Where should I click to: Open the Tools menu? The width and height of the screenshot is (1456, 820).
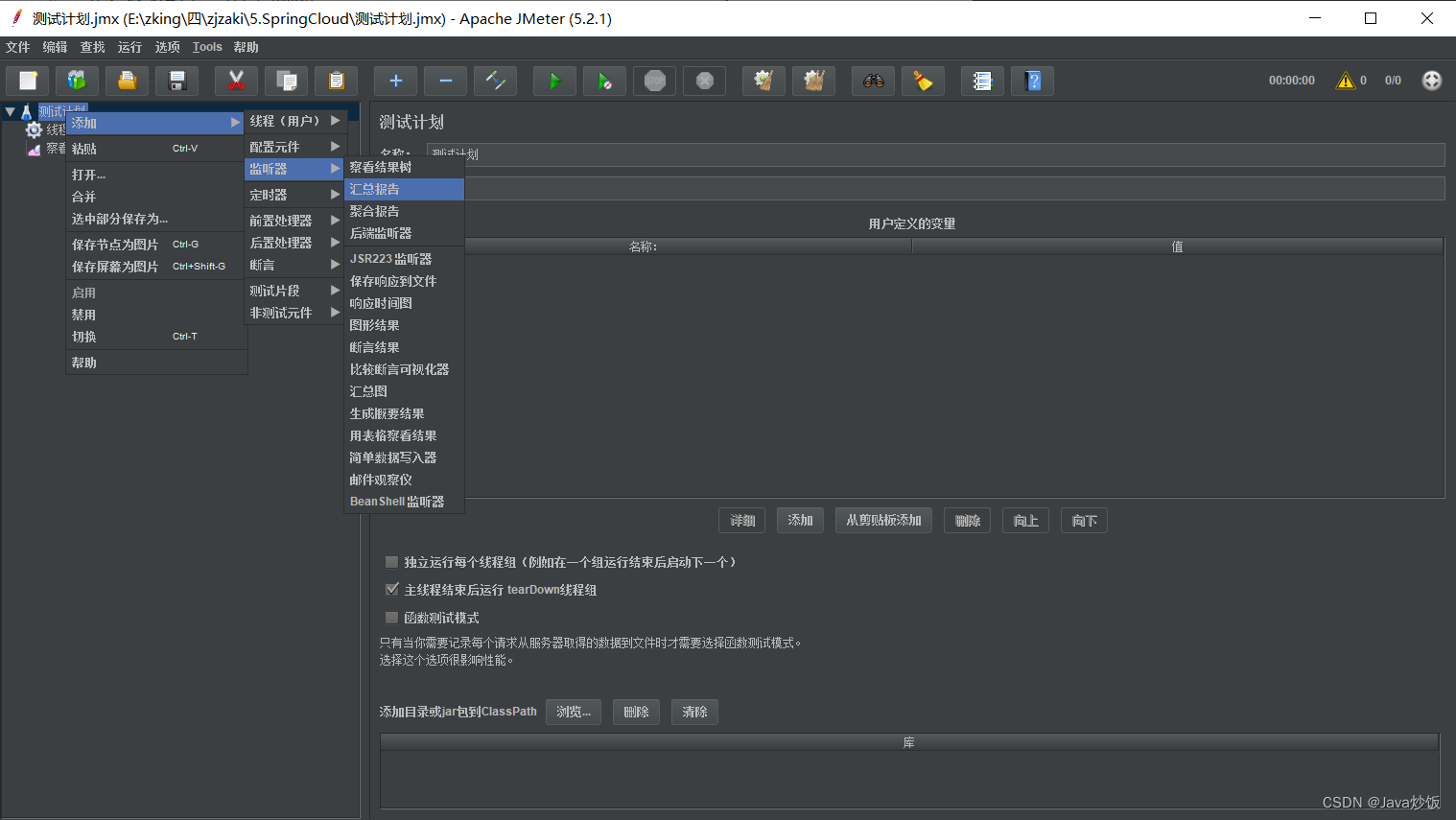(x=207, y=47)
